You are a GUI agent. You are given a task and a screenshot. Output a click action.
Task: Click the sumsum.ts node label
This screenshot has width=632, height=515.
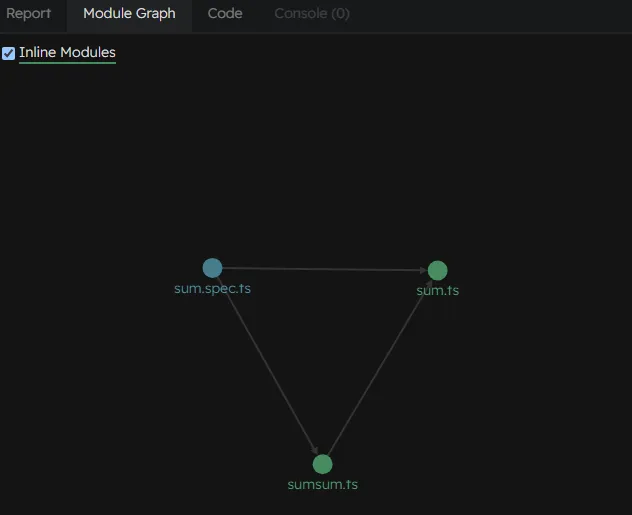322,484
